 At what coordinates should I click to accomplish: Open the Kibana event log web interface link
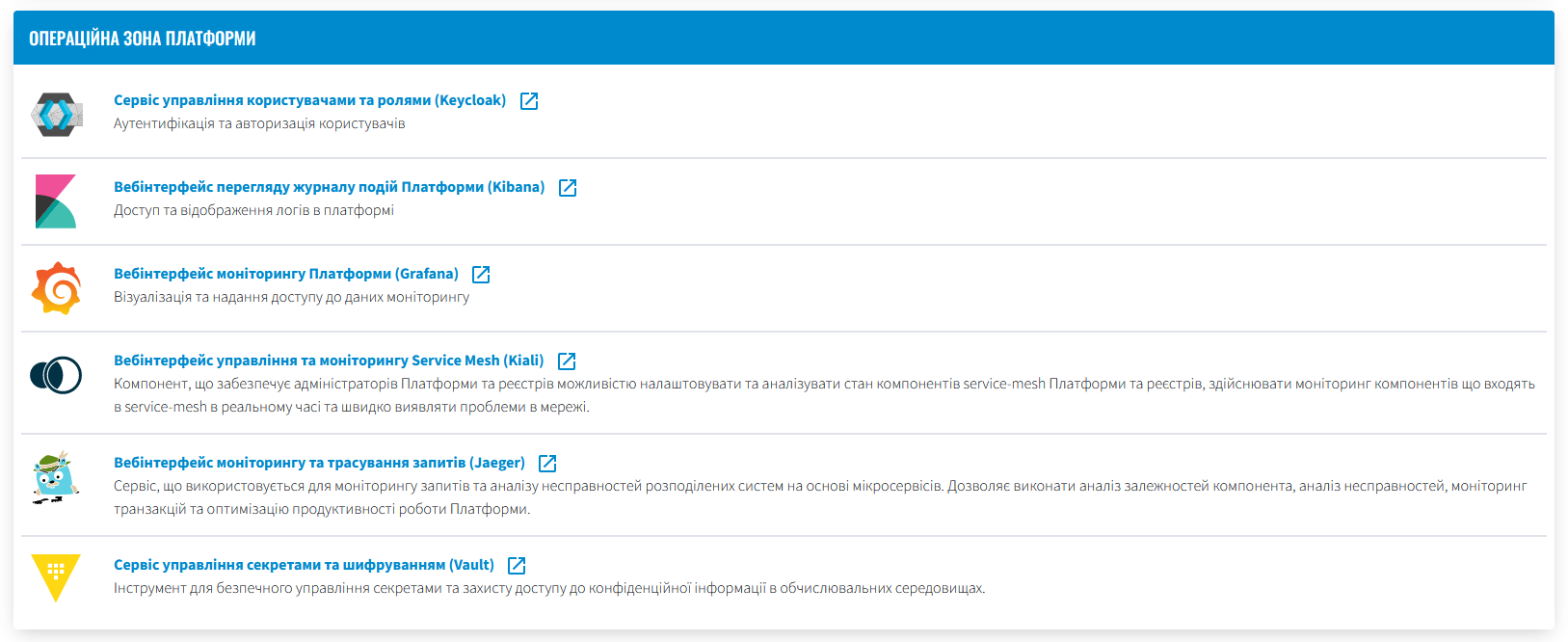(x=329, y=187)
